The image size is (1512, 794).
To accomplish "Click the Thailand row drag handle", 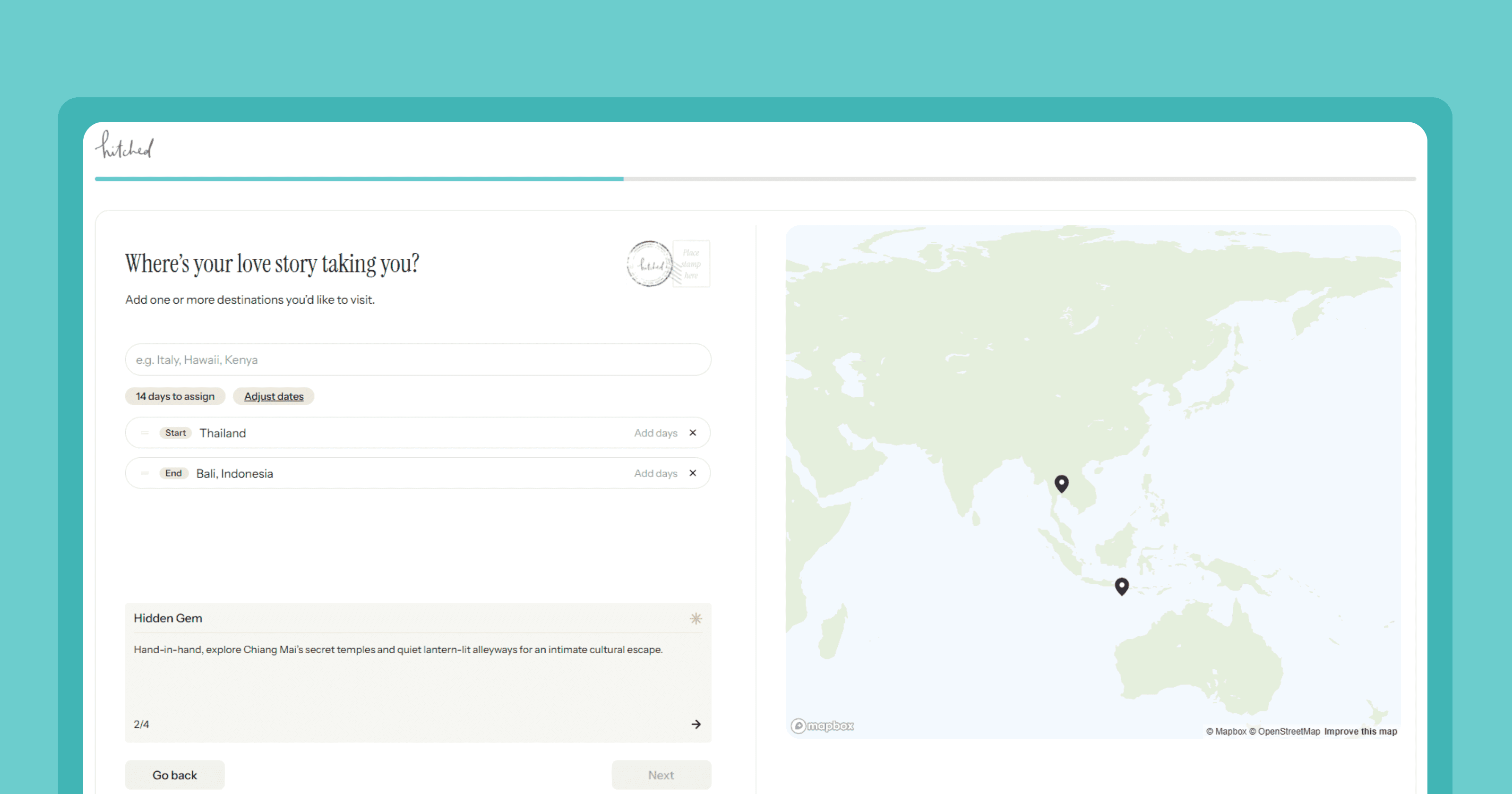I will point(145,433).
